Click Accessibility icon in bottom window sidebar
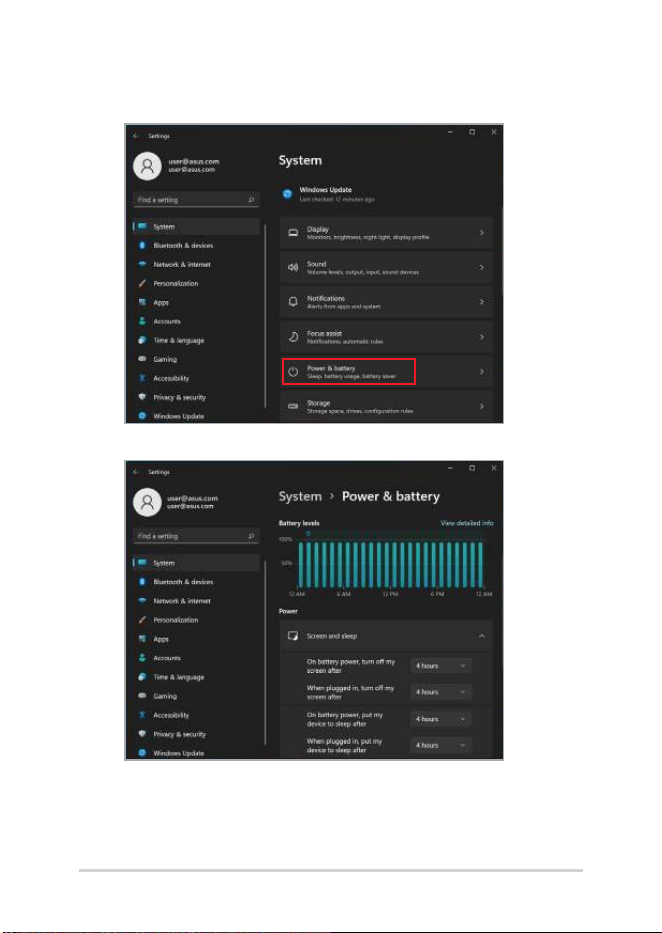The height and width of the screenshot is (933, 662). pyautogui.click(x=142, y=715)
